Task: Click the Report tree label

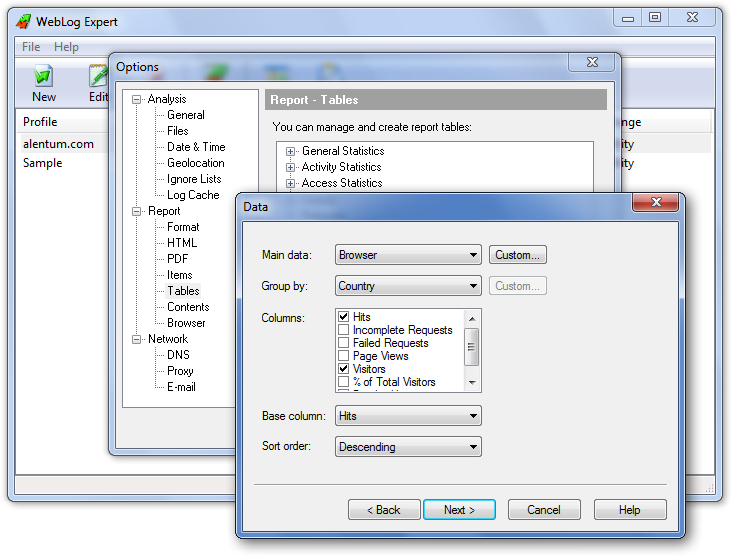Action: [164, 211]
